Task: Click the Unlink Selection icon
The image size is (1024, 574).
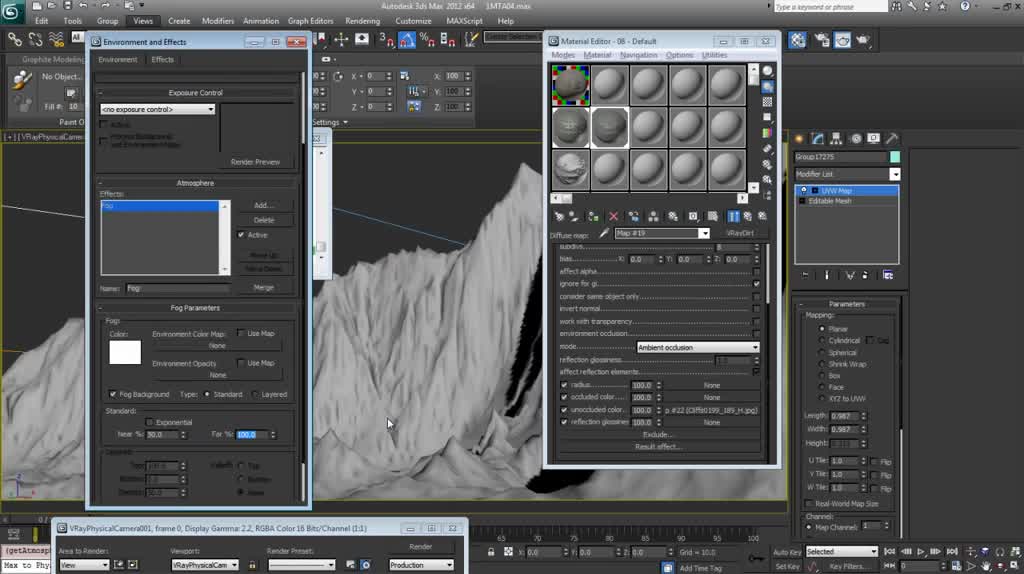Action: (x=35, y=40)
